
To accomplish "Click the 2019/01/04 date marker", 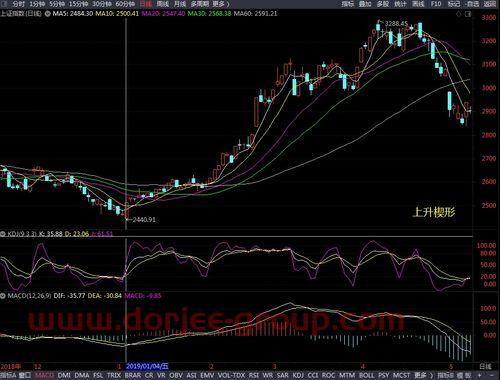I will click(x=147, y=366).
